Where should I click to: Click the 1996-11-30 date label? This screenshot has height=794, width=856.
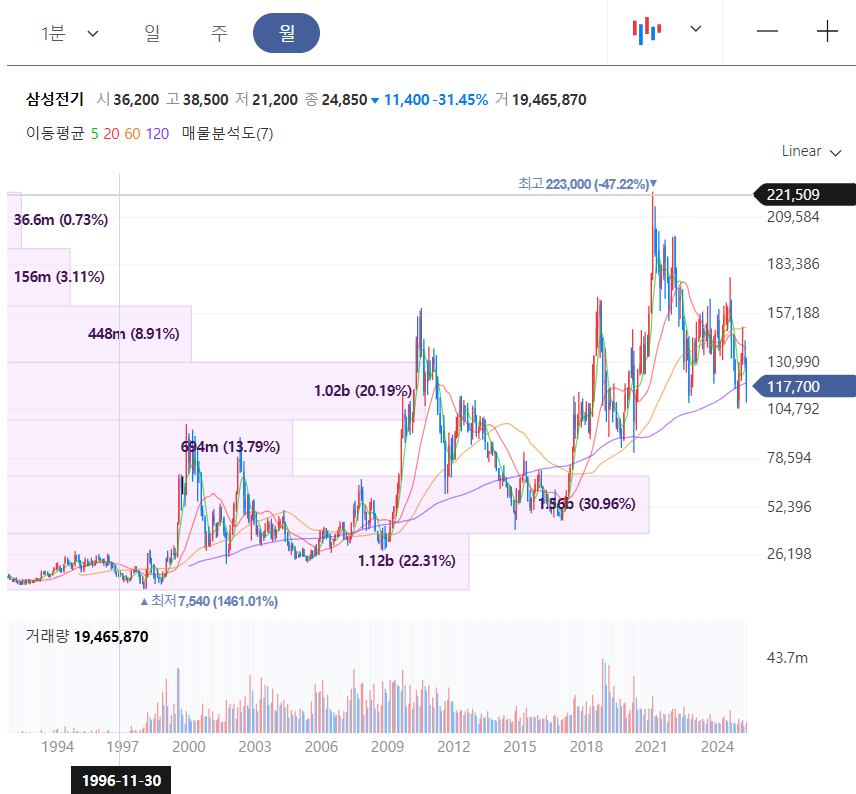[121, 780]
